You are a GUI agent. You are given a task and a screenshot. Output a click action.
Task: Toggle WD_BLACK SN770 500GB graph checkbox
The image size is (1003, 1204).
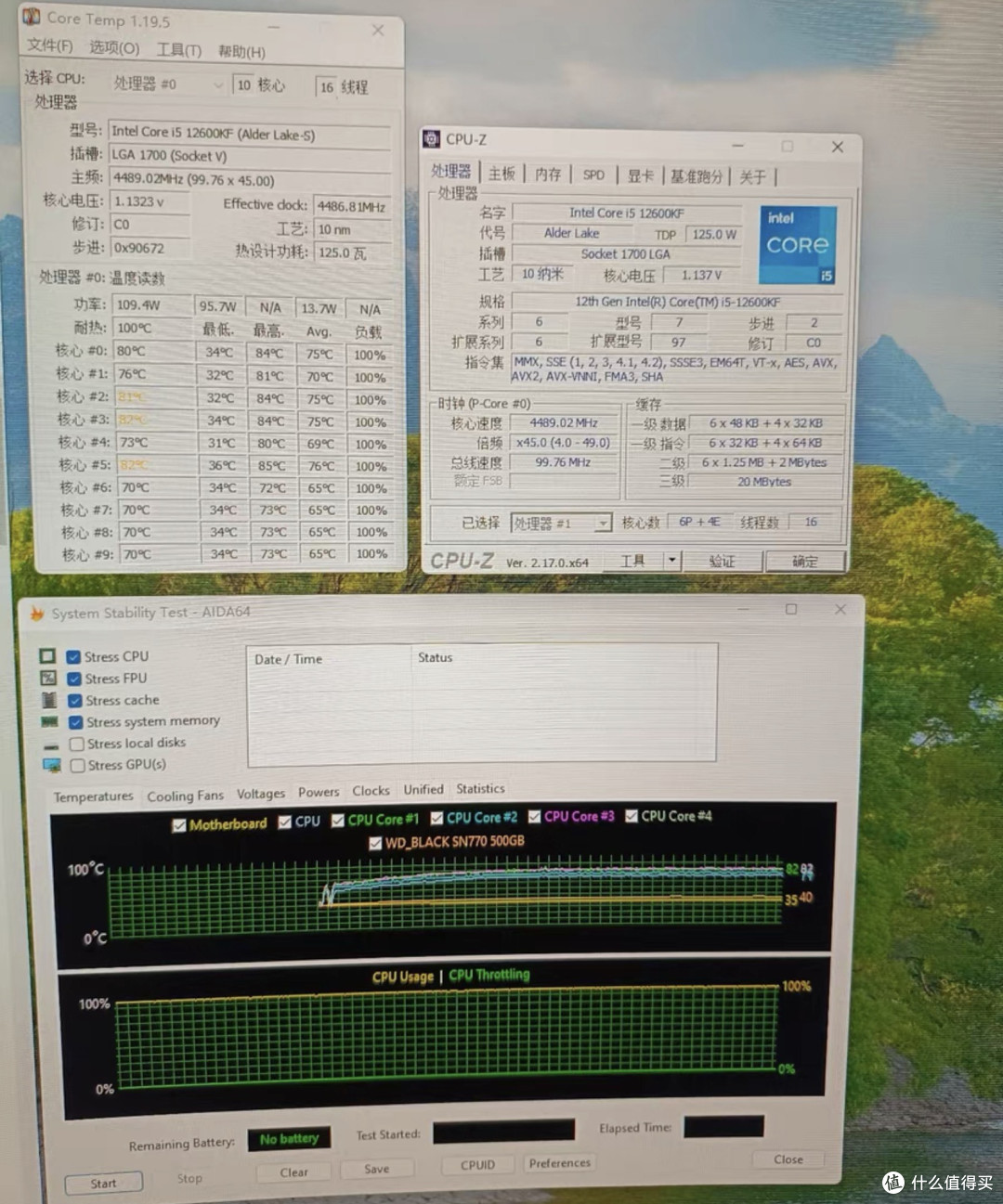click(375, 843)
